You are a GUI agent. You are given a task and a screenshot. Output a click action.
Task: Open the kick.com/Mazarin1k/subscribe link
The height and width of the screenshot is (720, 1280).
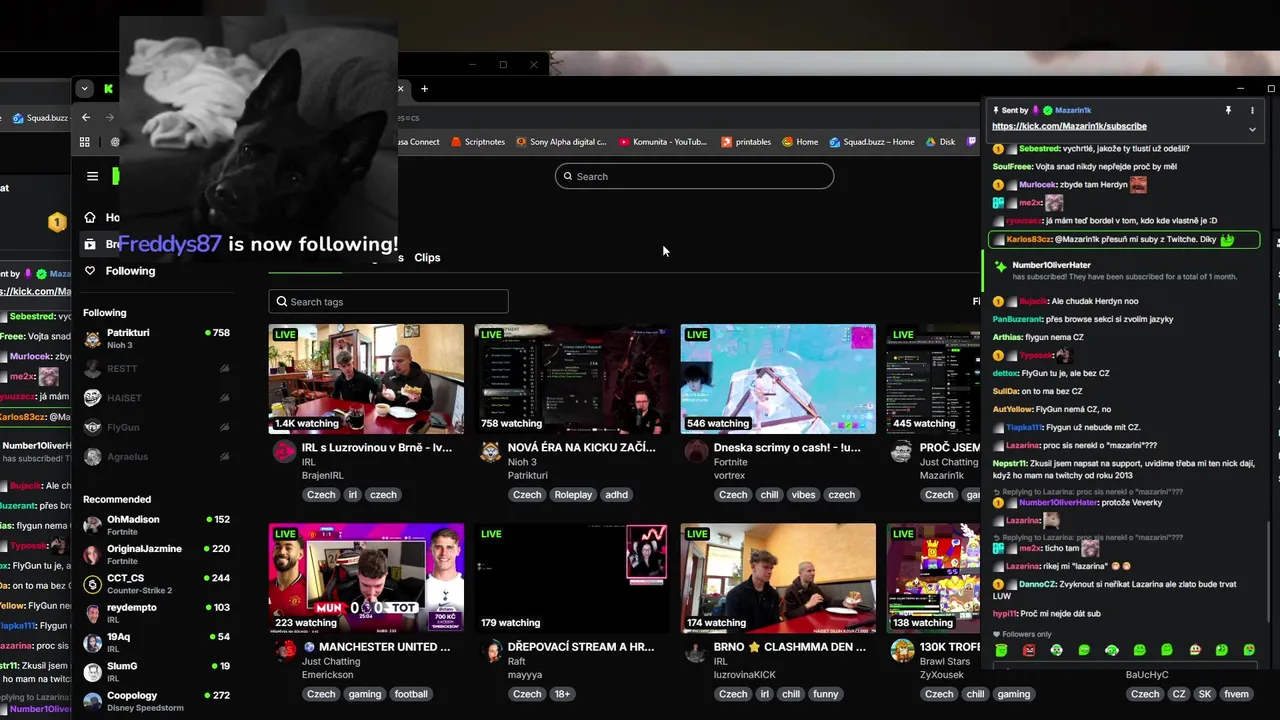(1069, 127)
